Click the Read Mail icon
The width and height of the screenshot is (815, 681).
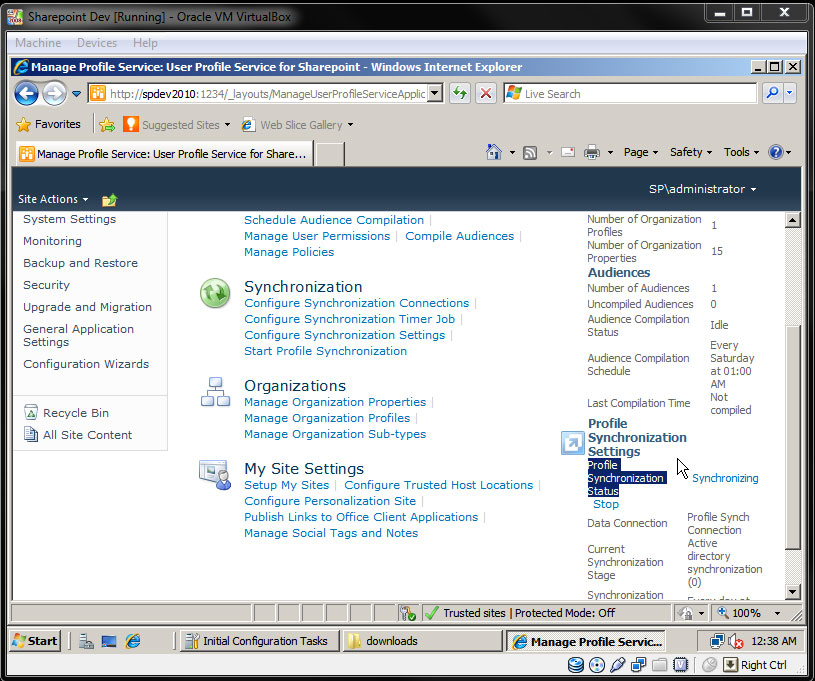coord(568,152)
